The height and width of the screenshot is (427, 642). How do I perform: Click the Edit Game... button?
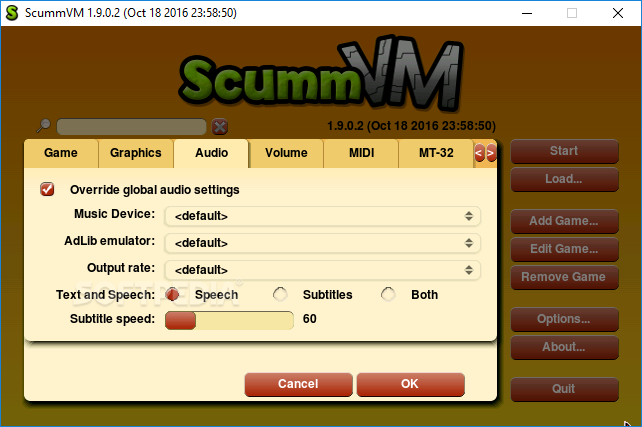564,249
